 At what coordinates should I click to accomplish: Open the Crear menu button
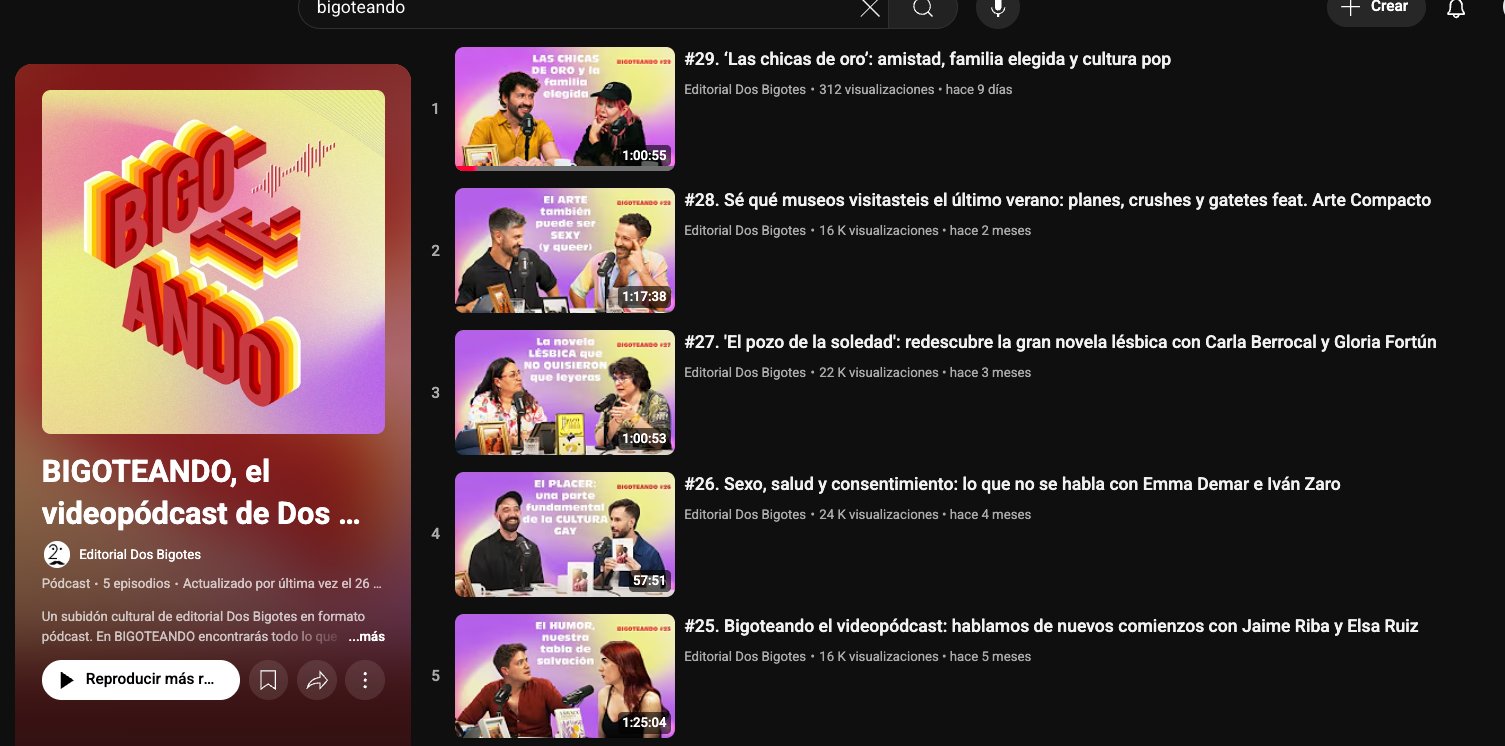(x=1376, y=8)
